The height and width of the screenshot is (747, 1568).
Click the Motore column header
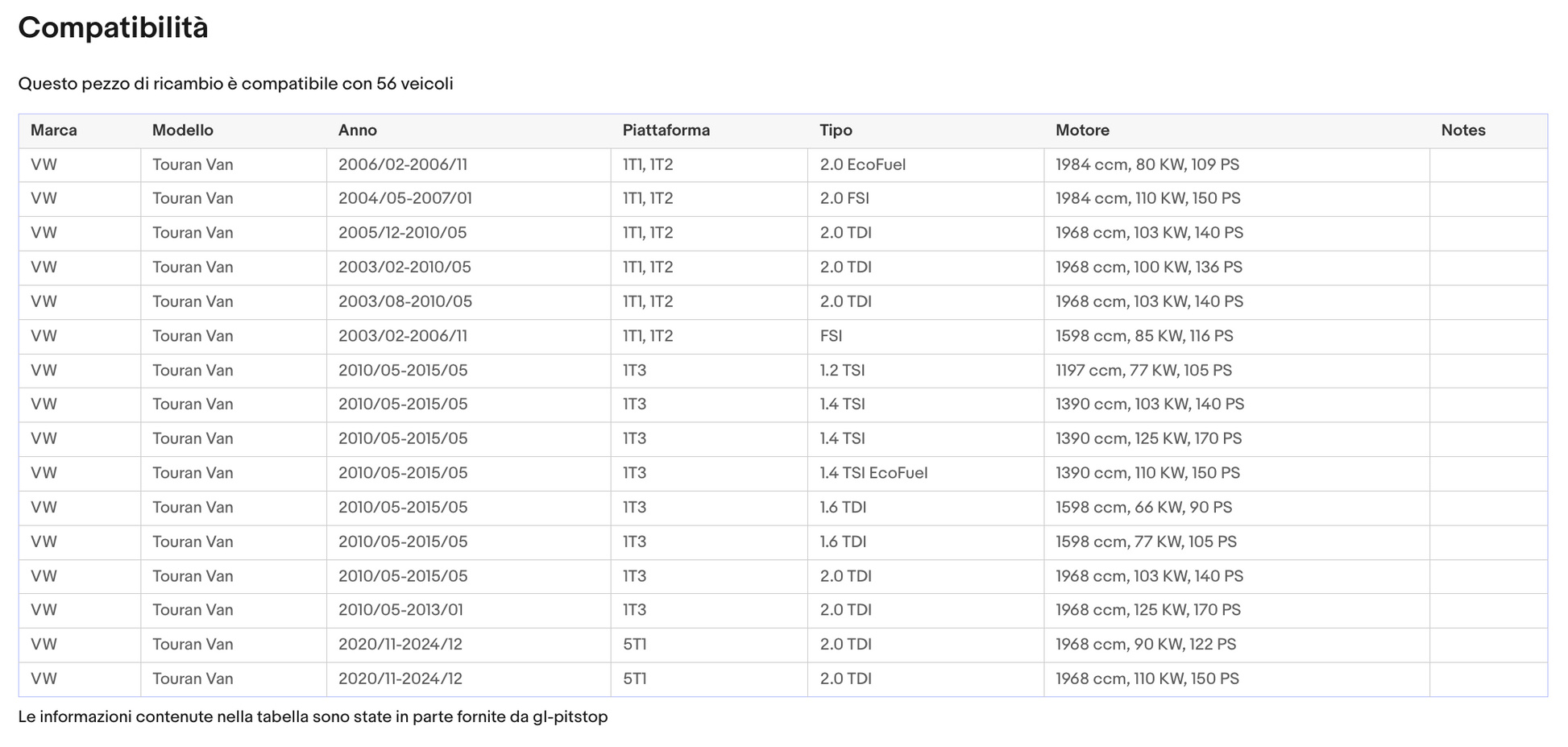pyautogui.click(x=1082, y=131)
